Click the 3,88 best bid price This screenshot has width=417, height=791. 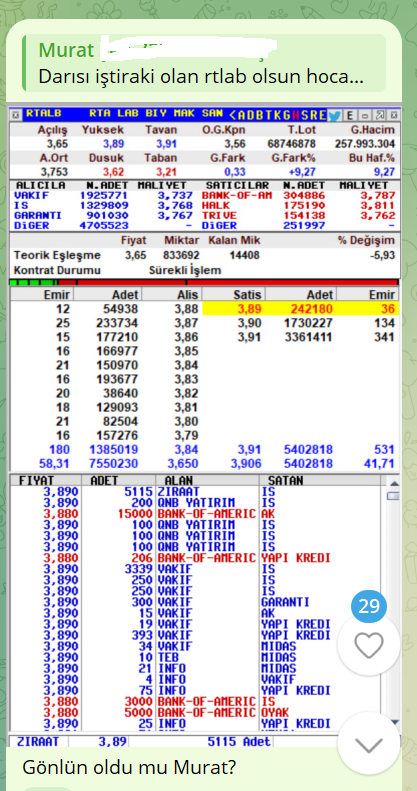[x=187, y=308]
